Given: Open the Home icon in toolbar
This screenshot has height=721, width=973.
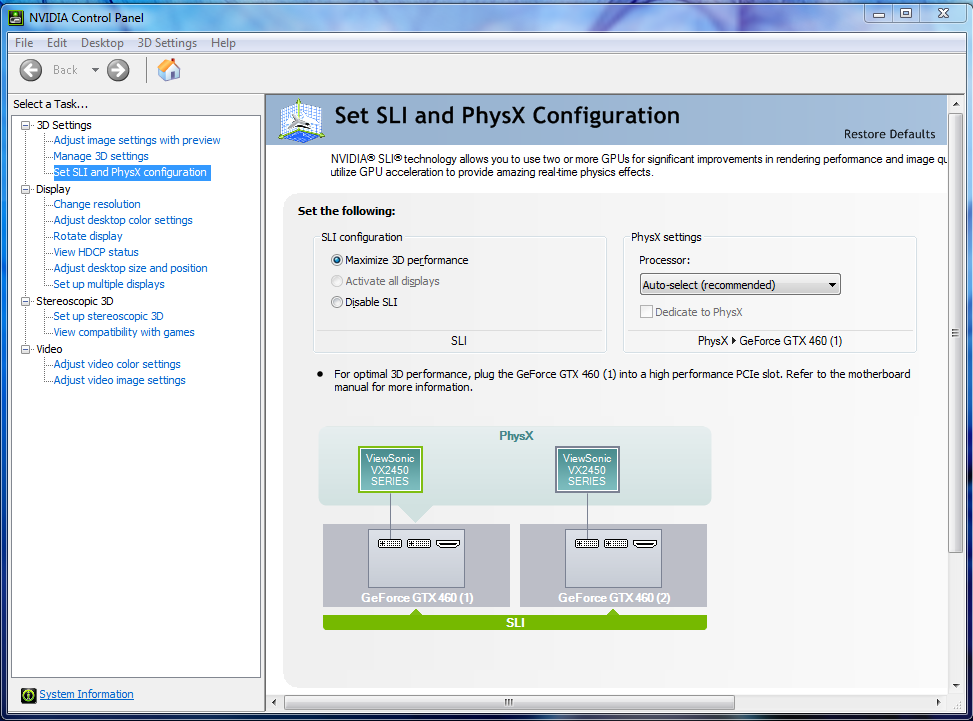Looking at the screenshot, I should tap(168, 70).
